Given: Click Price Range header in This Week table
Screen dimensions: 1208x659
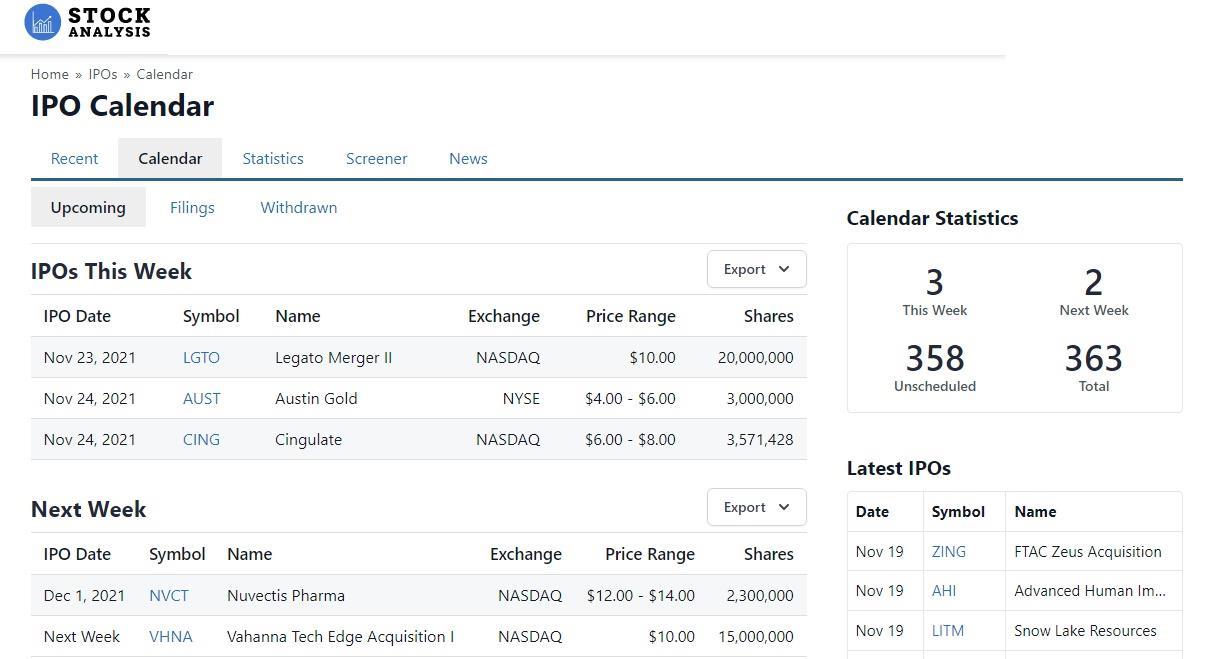Looking at the screenshot, I should click(631, 316).
